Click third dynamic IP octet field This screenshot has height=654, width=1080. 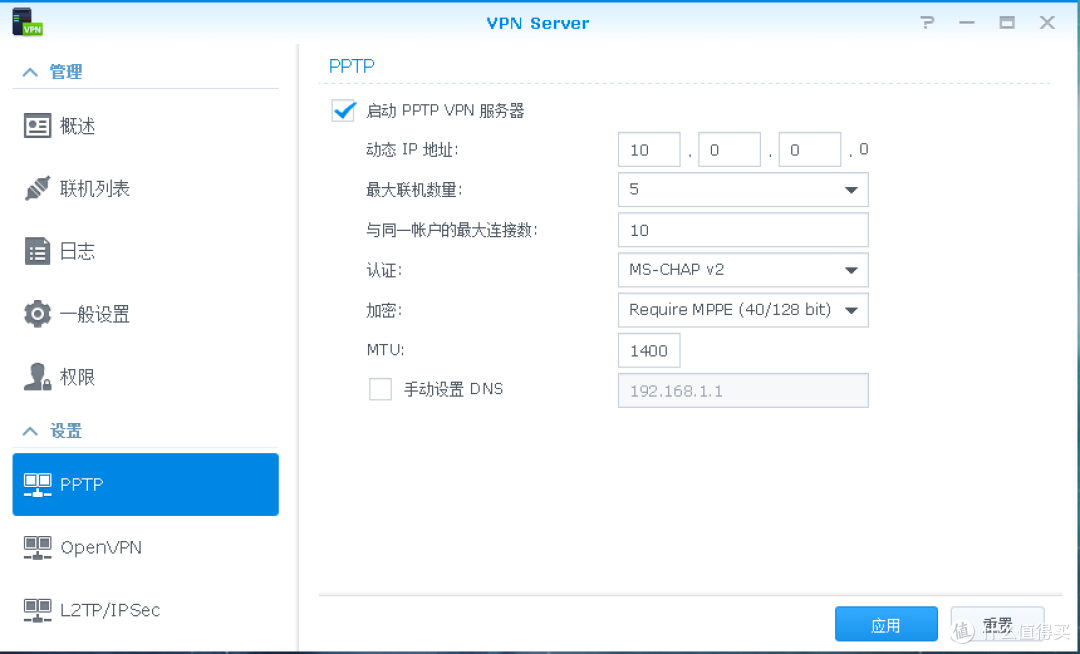coord(810,149)
